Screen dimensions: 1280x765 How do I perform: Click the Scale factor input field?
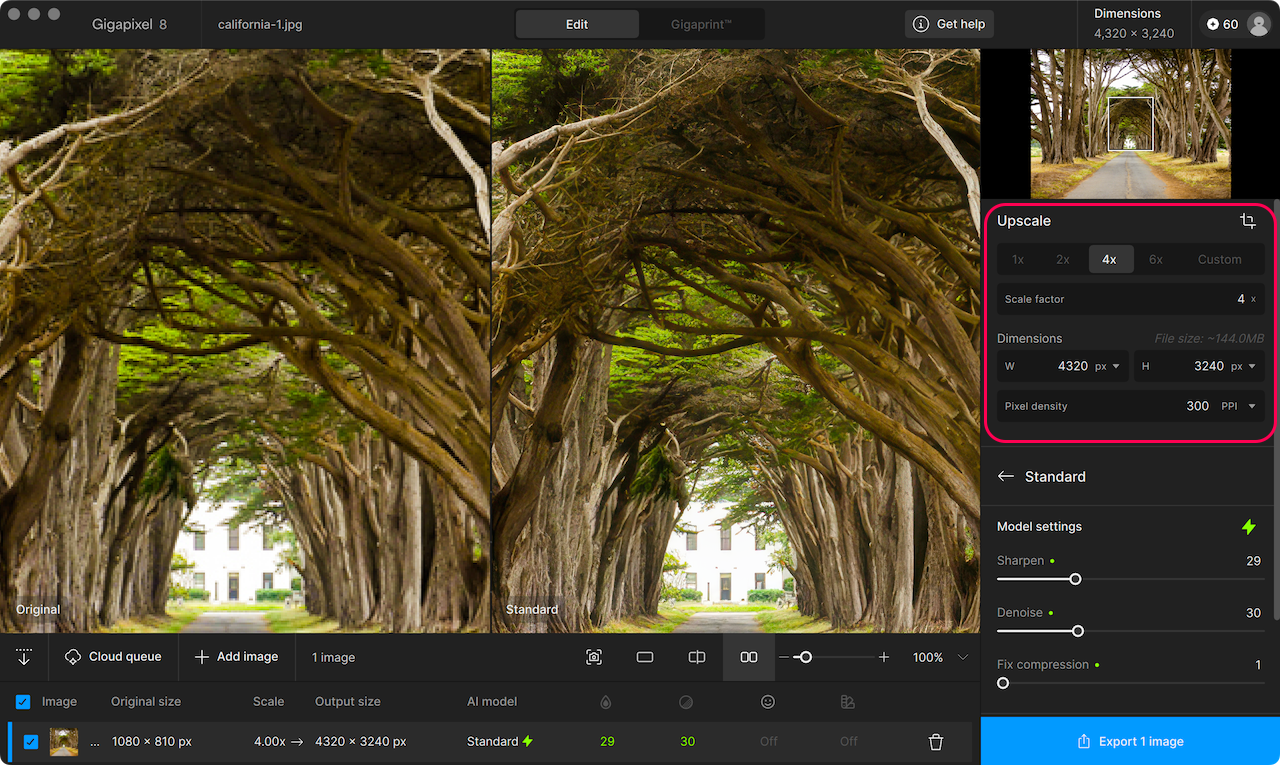tap(1131, 299)
